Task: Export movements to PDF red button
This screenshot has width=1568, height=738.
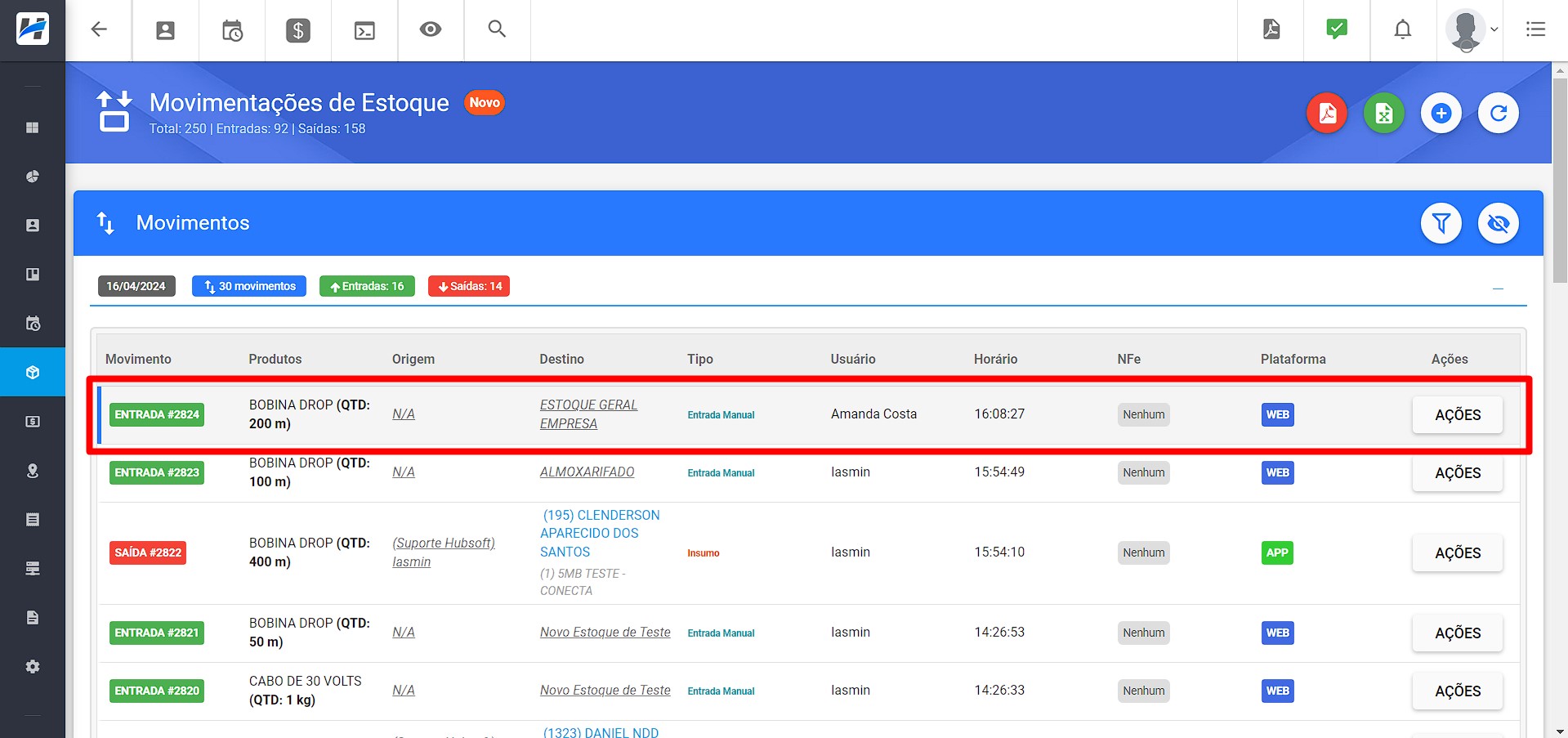Action: pos(1327,114)
